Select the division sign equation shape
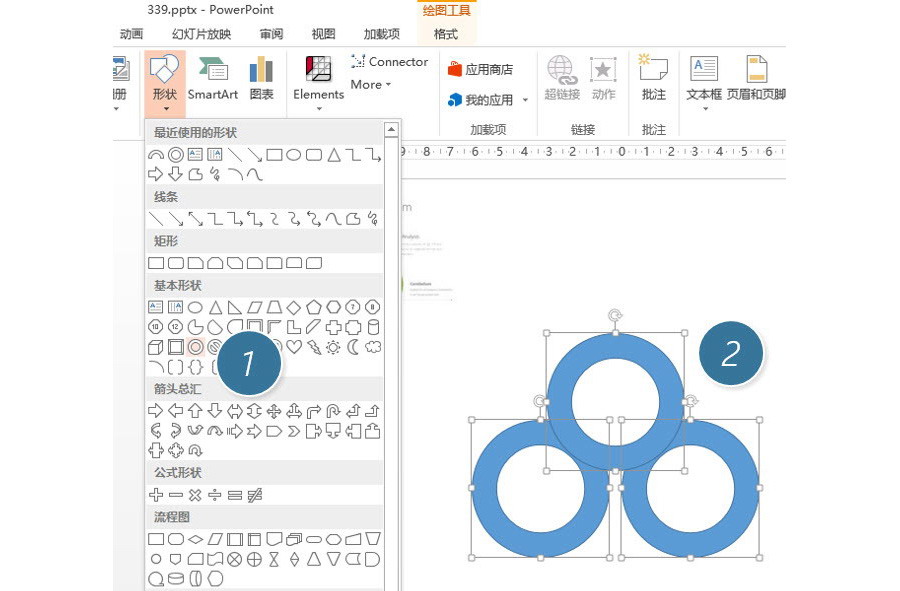Image resolution: width=900 pixels, height=591 pixels. tap(215, 495)
